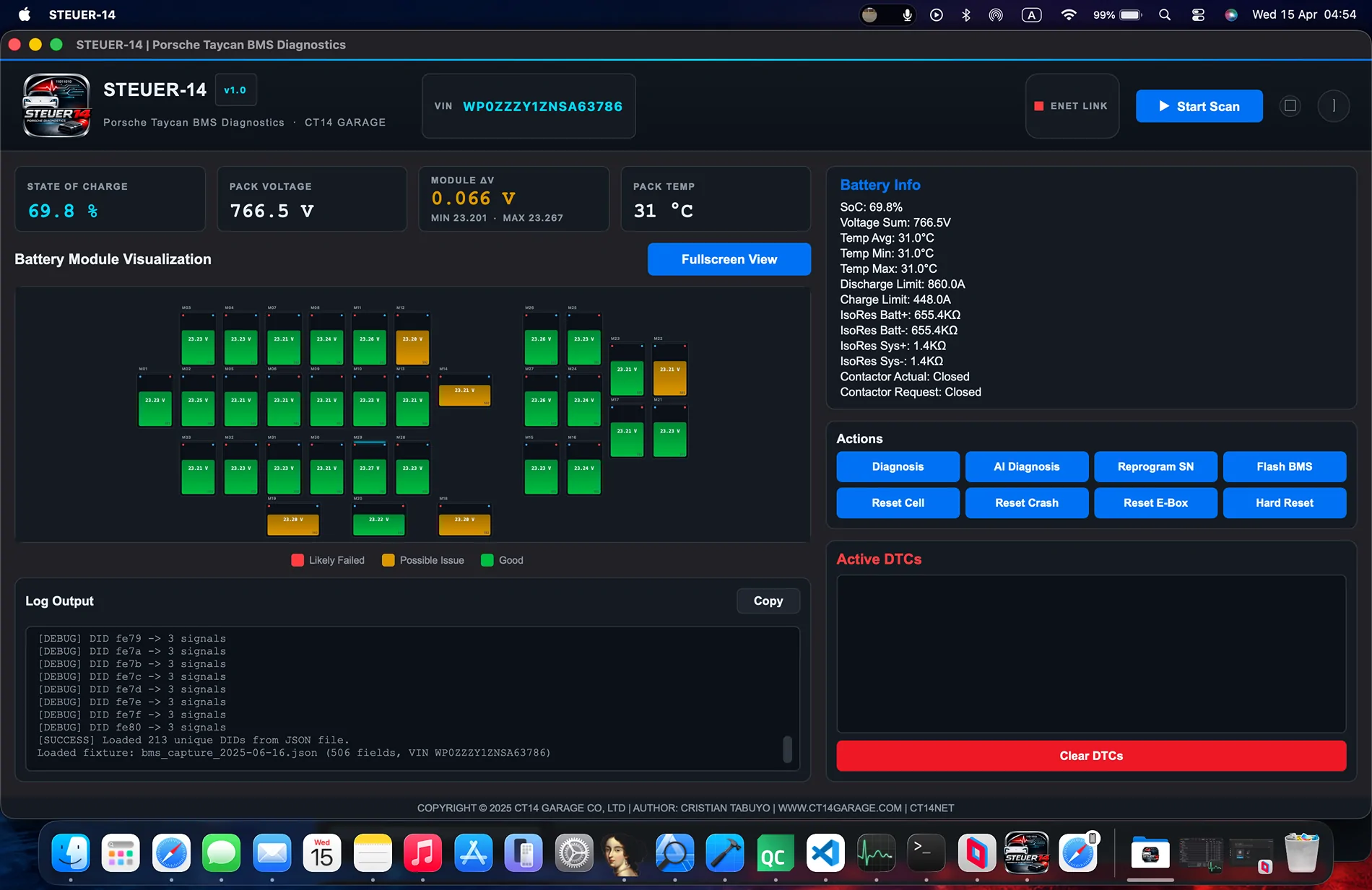The height and width of the screenshot is (890, 1372).
Task: Open Spotlight search in menu bar
Action: 1164,14
